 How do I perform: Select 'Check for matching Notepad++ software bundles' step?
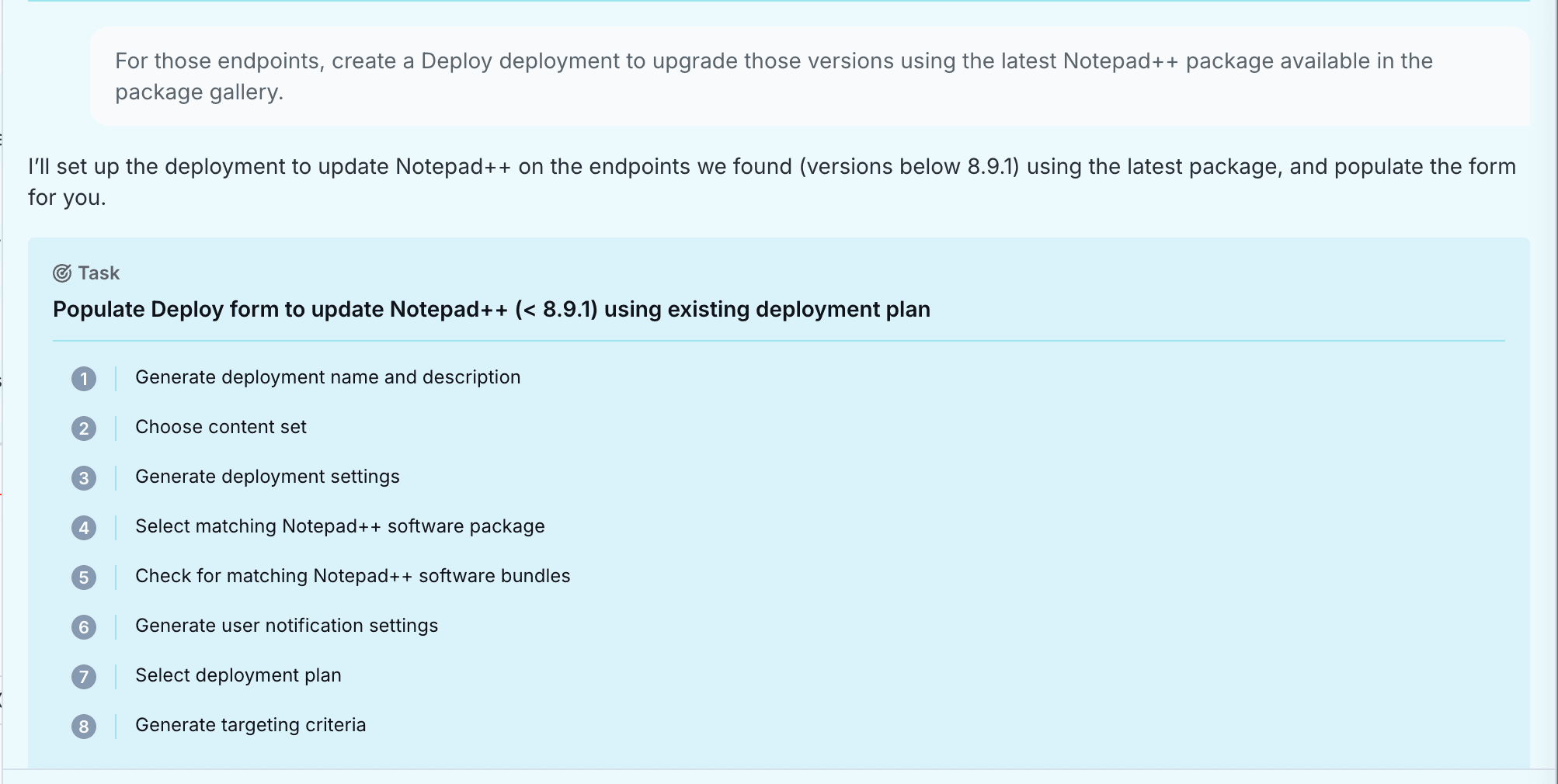[x=353, y=576]
